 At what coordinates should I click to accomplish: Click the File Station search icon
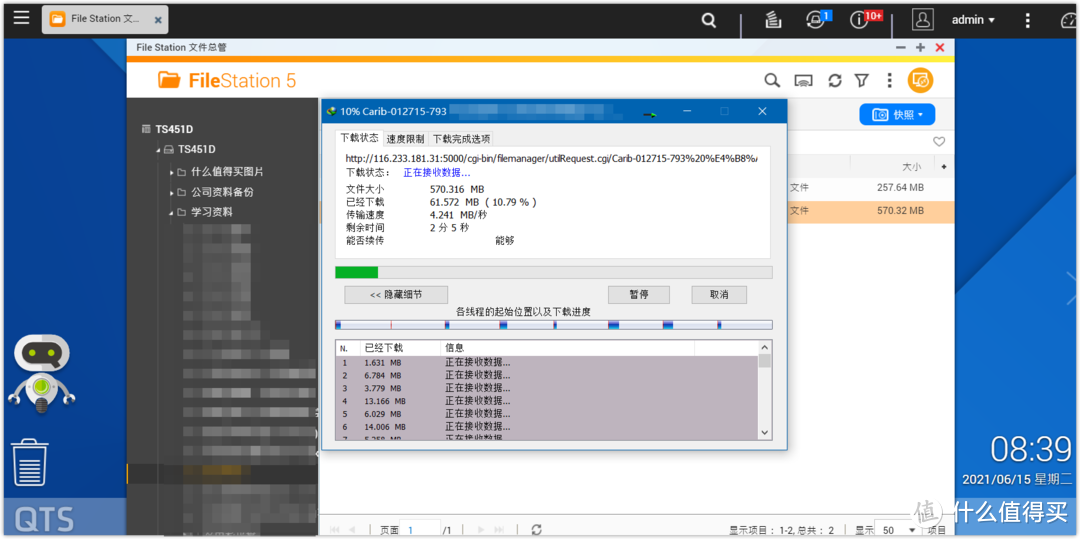(772, 81)
